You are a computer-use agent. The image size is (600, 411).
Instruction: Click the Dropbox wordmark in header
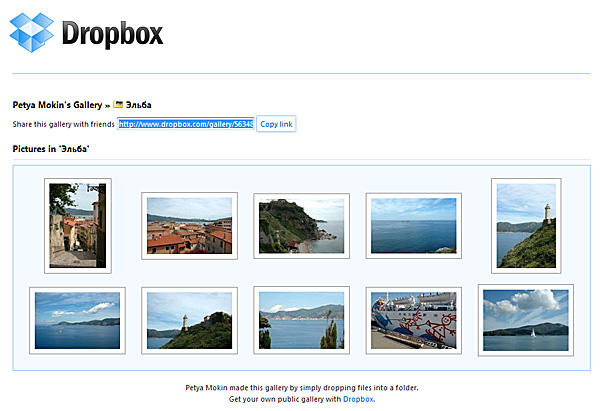click(112, 35)
